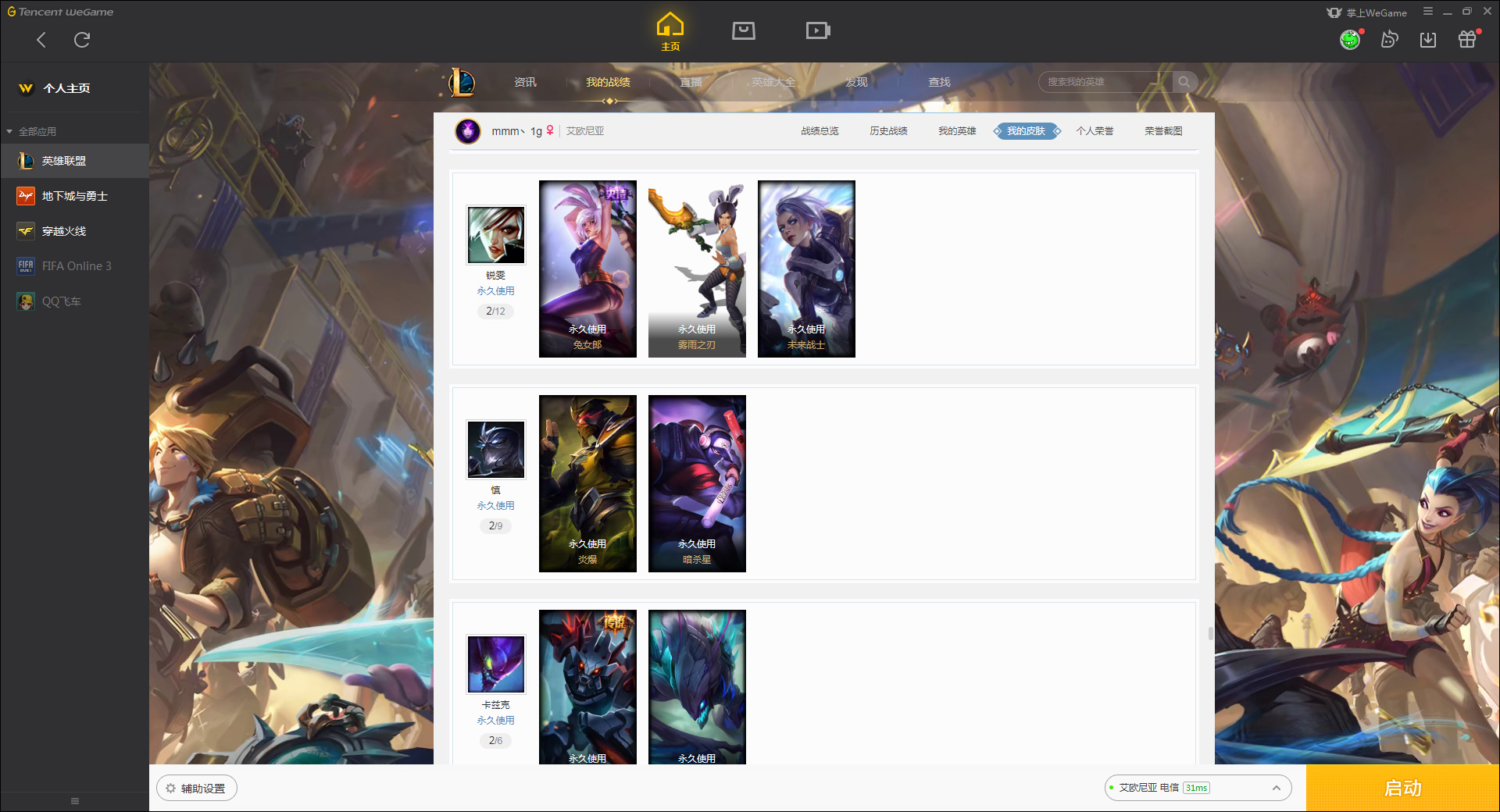Select FIFA Online 3 in the sidebar
1500x812 pixels.
[x=74, y=266]
